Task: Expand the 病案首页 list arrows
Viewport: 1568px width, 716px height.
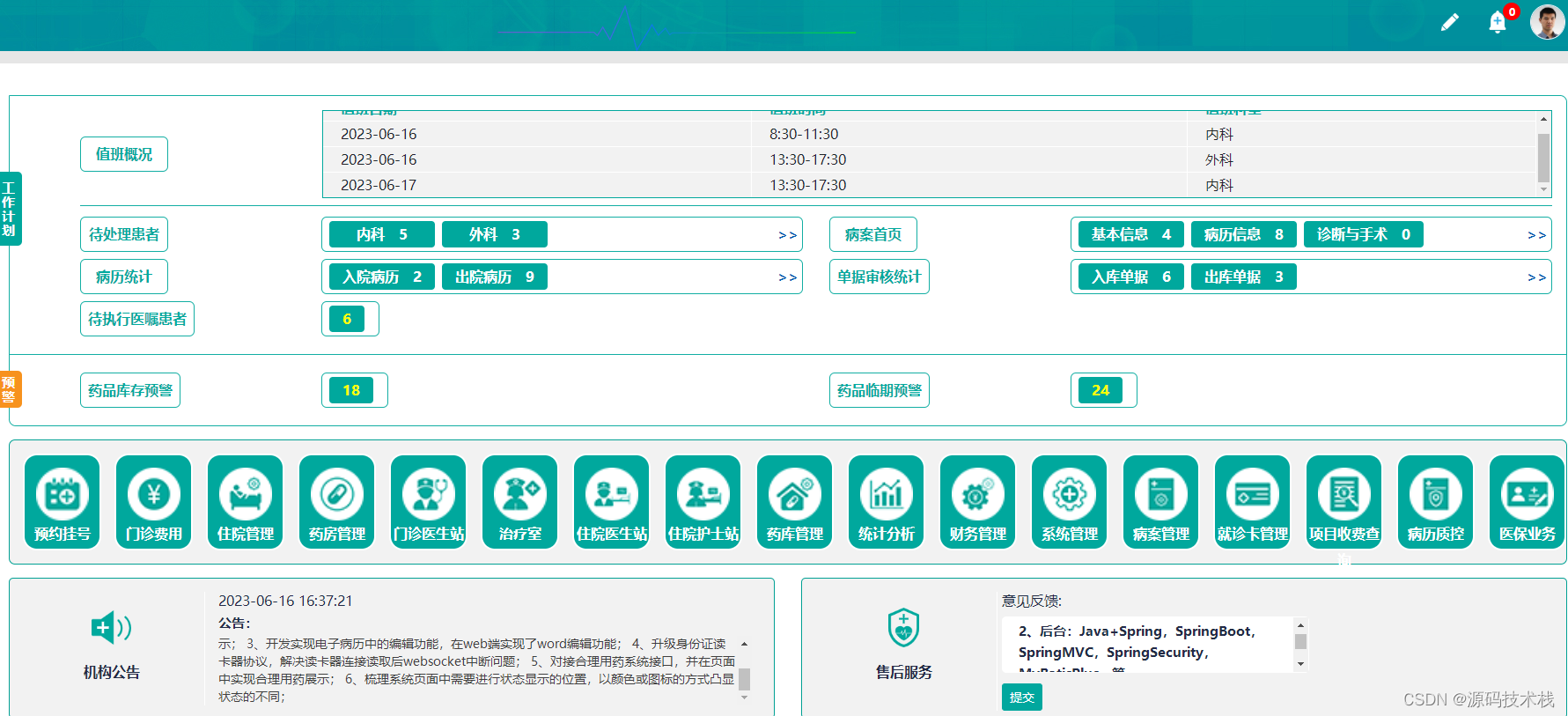Action: click(x=1536, y=235)
